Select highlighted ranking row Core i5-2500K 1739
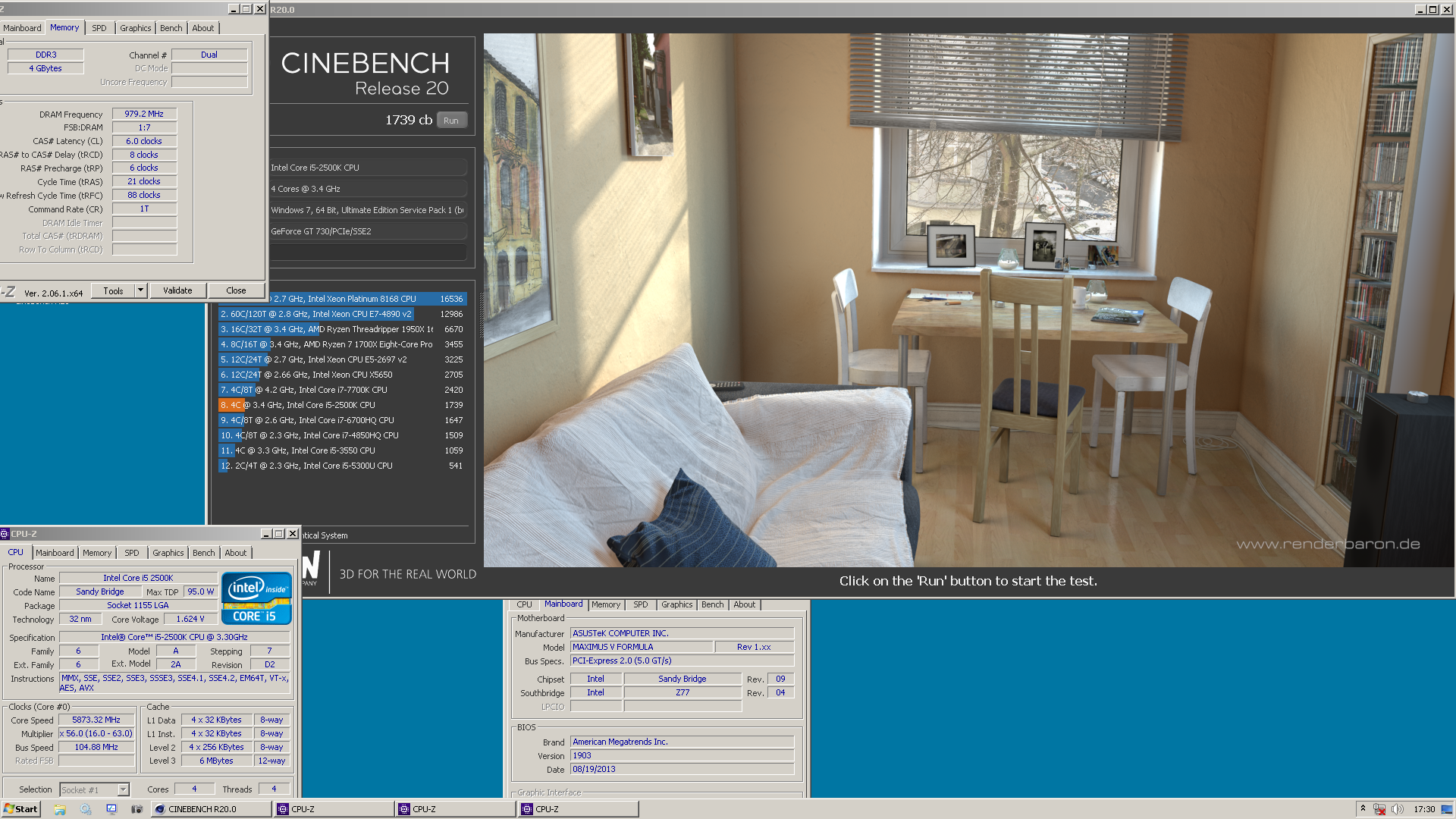Viewport: 1456px width, 819px height. coord(342,405)
